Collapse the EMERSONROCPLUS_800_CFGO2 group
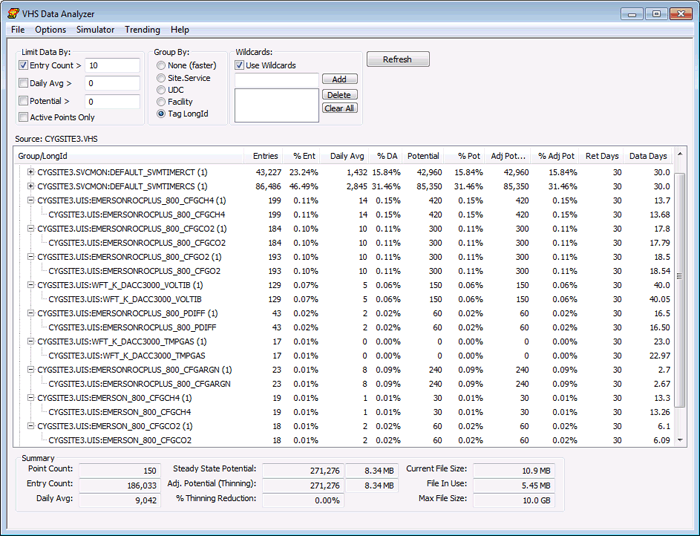The width and height of the screenshot is (700, 536). click(30, 257)
